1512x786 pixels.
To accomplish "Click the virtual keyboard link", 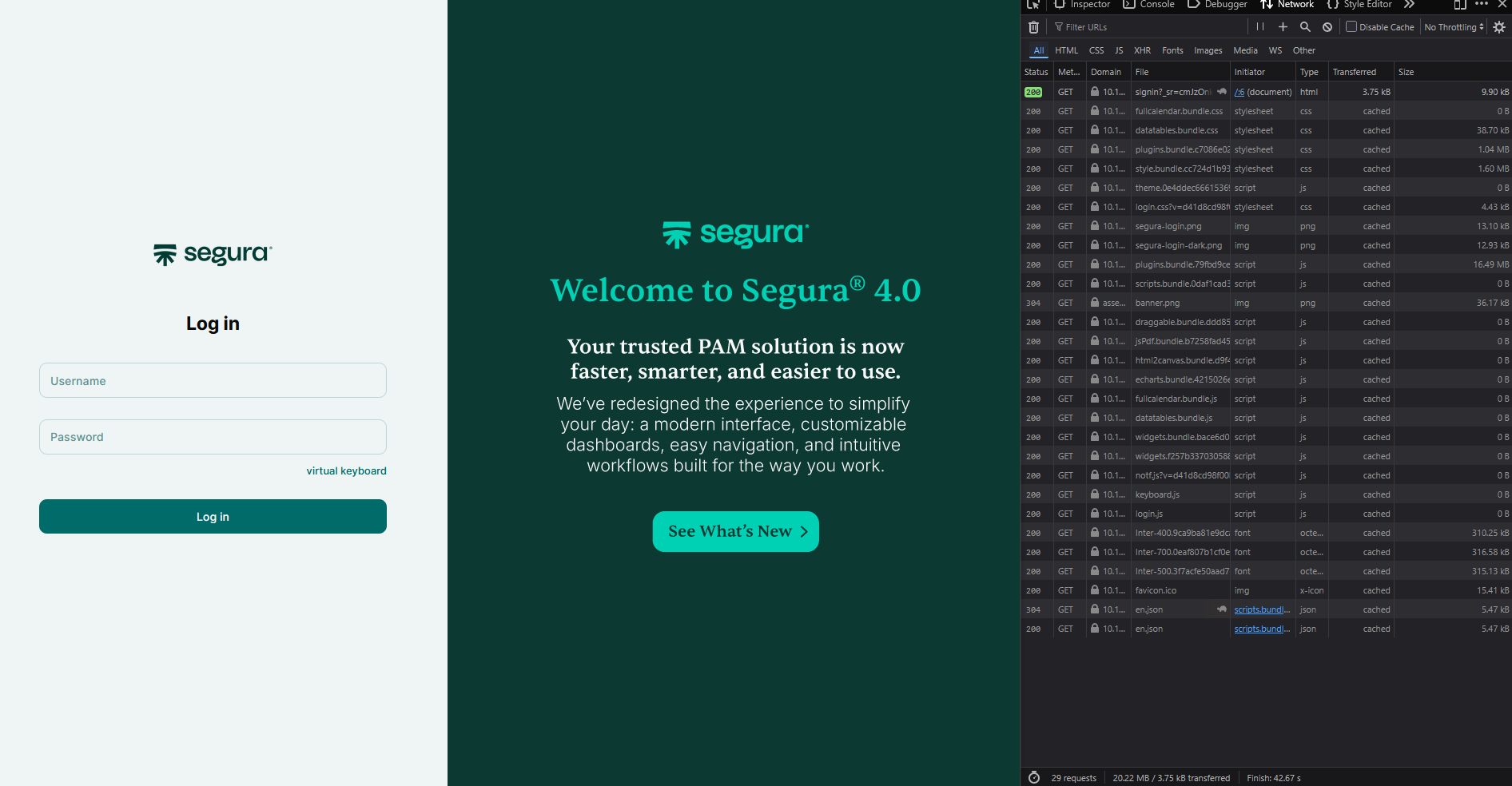I will [x=346, y=471].
